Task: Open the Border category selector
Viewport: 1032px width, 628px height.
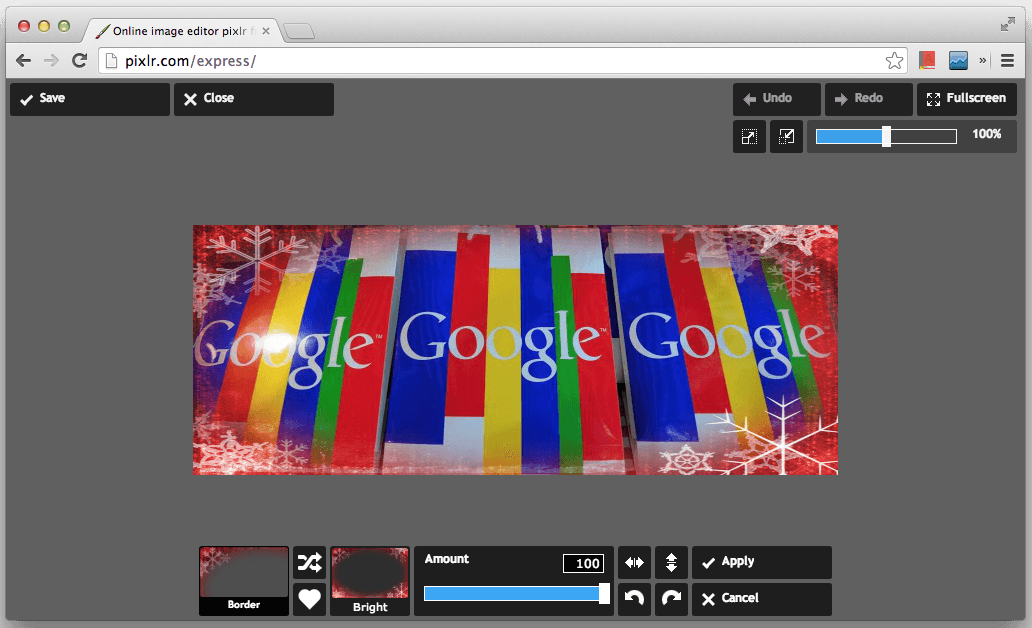Action: [244, 580]
